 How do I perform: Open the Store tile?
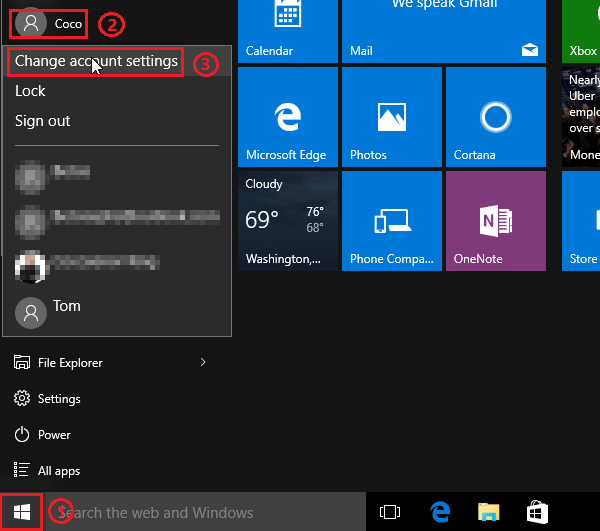click(581, 221)
